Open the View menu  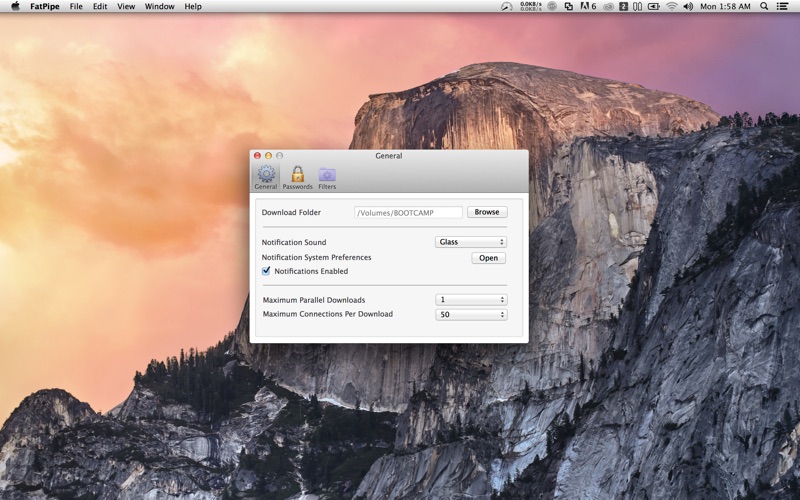126,6
